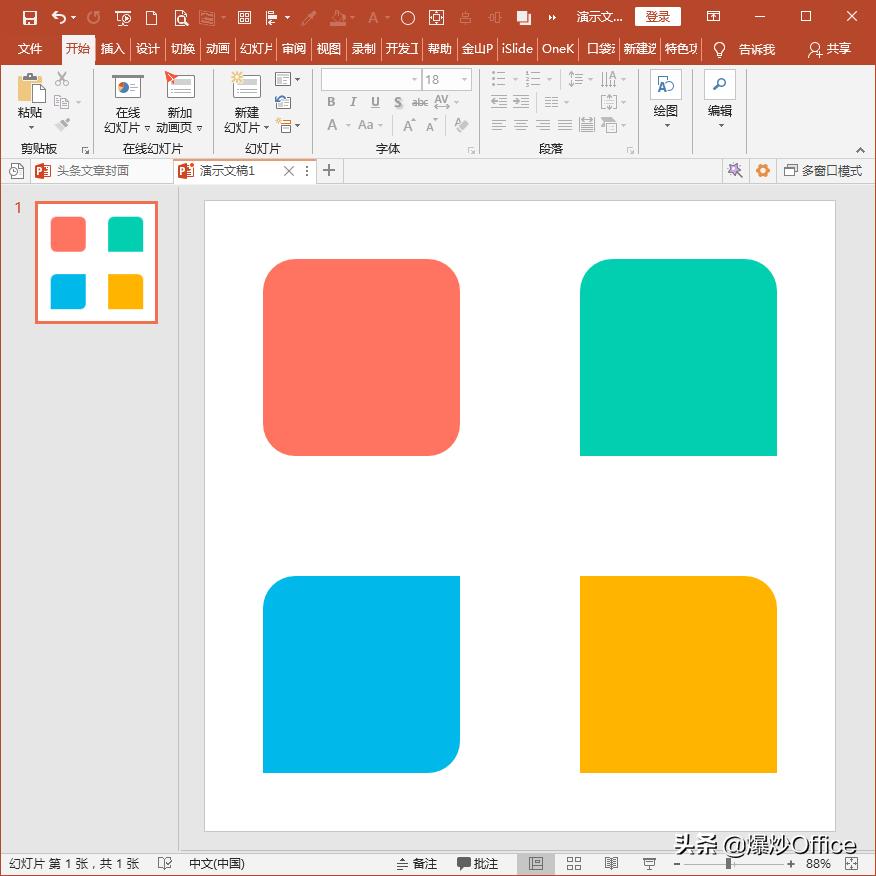Start slideshow from status bar icon
The image size is (876, 876).
pyautogui.click(x=649, y=864)
